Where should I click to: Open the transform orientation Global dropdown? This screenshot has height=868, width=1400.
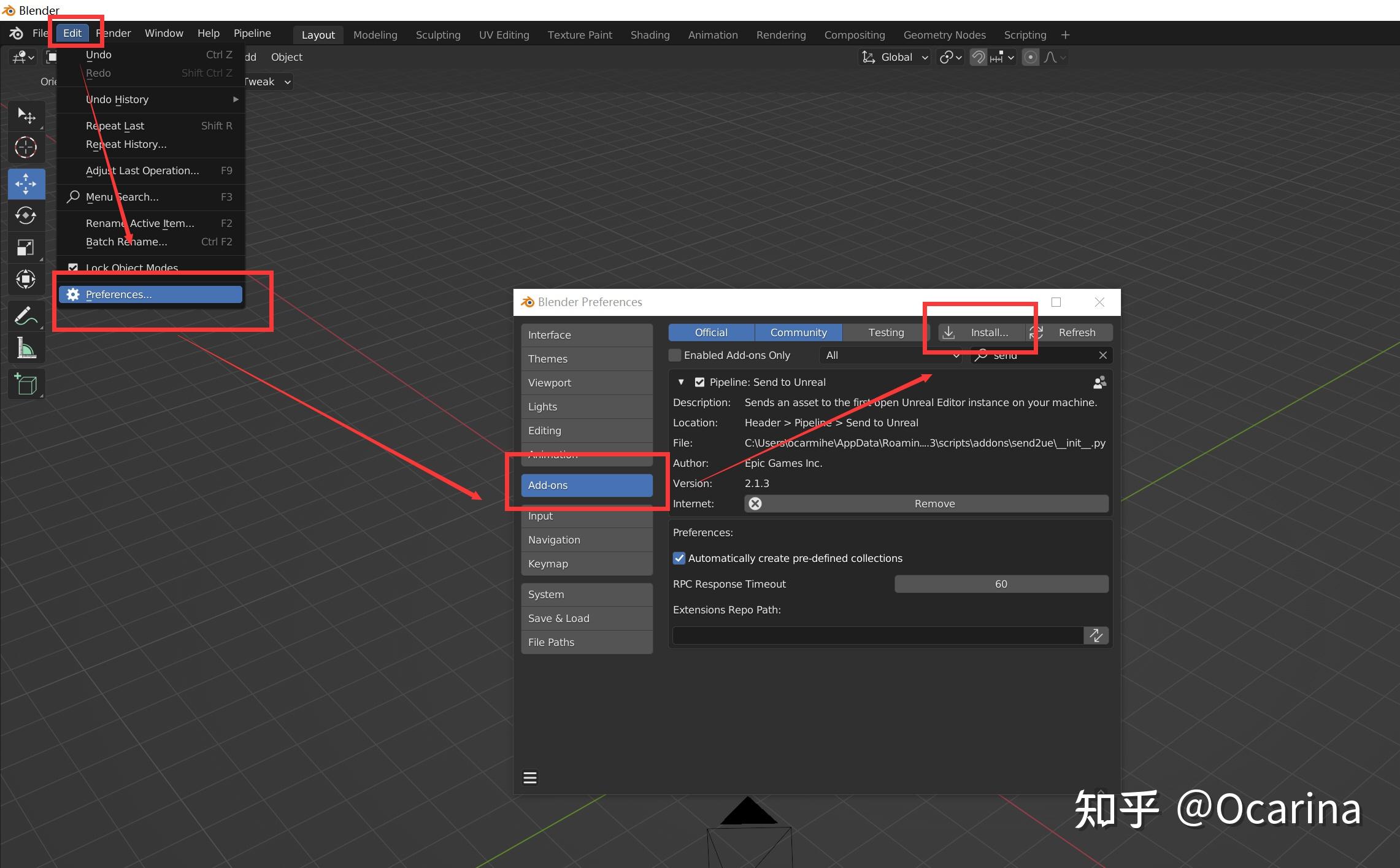(x=894, y=57)
